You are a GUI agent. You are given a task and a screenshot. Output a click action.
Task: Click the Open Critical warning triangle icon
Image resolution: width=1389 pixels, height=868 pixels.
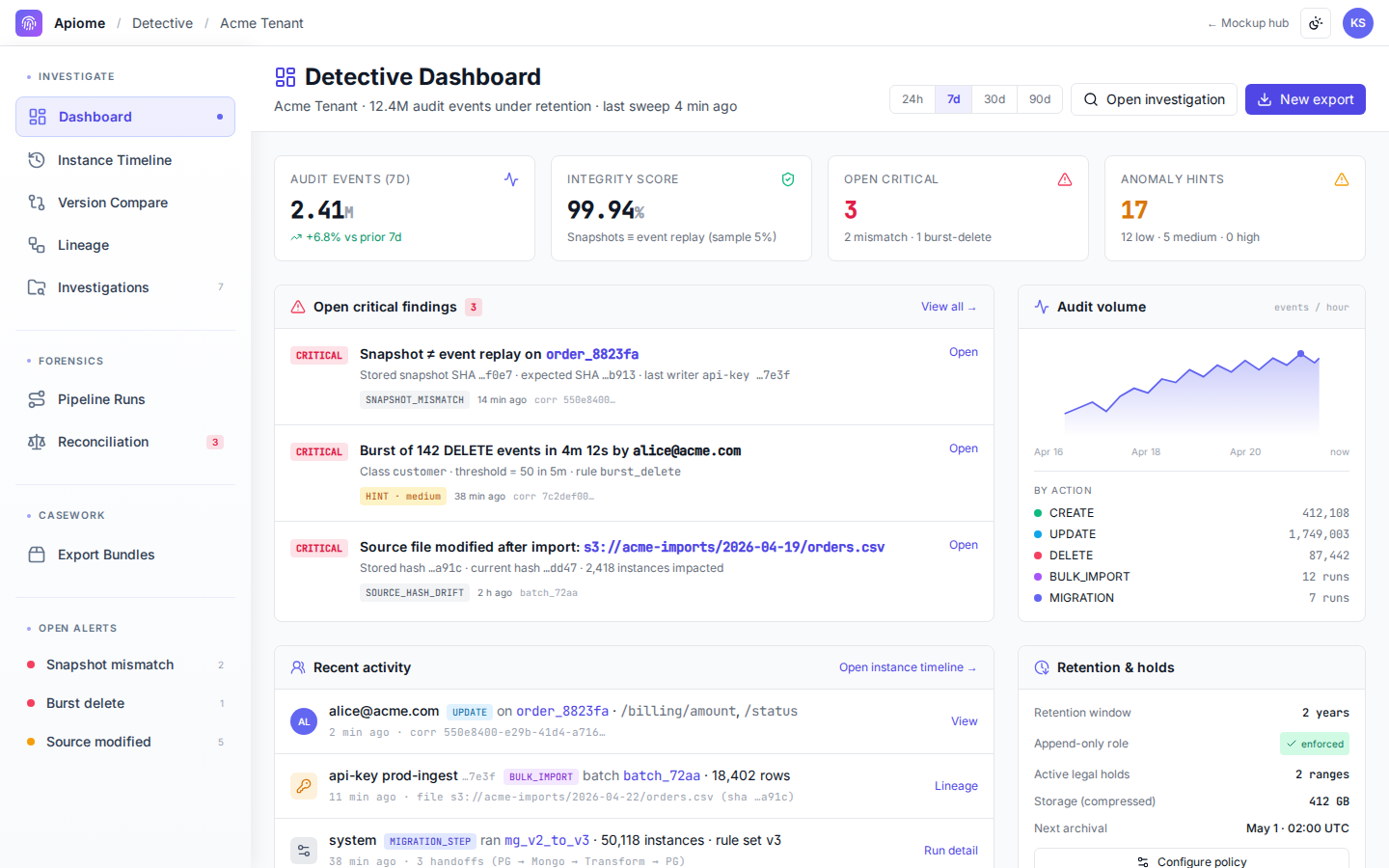[1065, 179]
